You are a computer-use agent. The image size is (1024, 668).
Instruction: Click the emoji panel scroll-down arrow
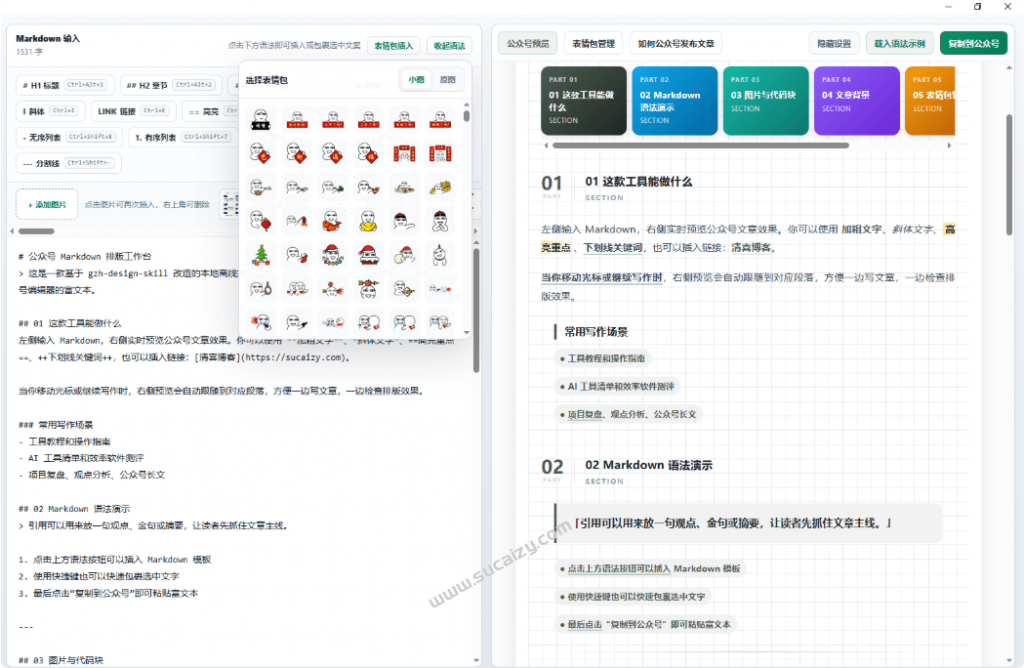click(x=466, y=332)
